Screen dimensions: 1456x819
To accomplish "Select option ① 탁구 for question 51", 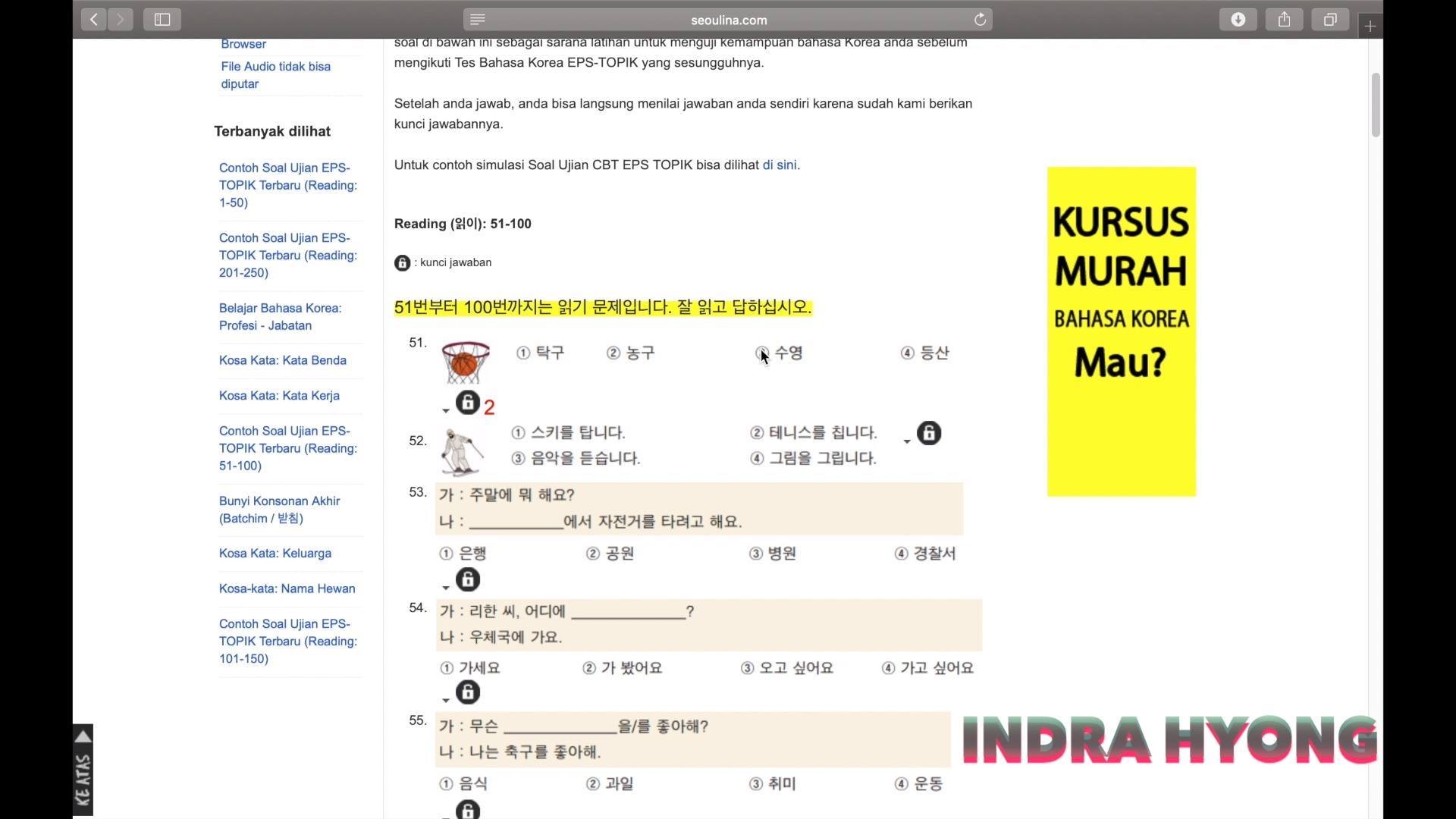I will [x=541, y=353].
